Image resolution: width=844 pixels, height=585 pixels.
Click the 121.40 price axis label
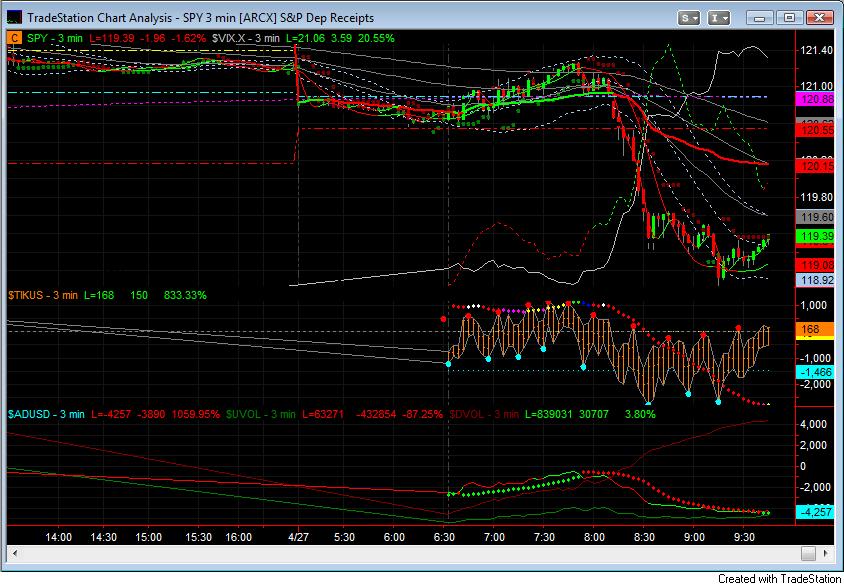click(817, 50)
